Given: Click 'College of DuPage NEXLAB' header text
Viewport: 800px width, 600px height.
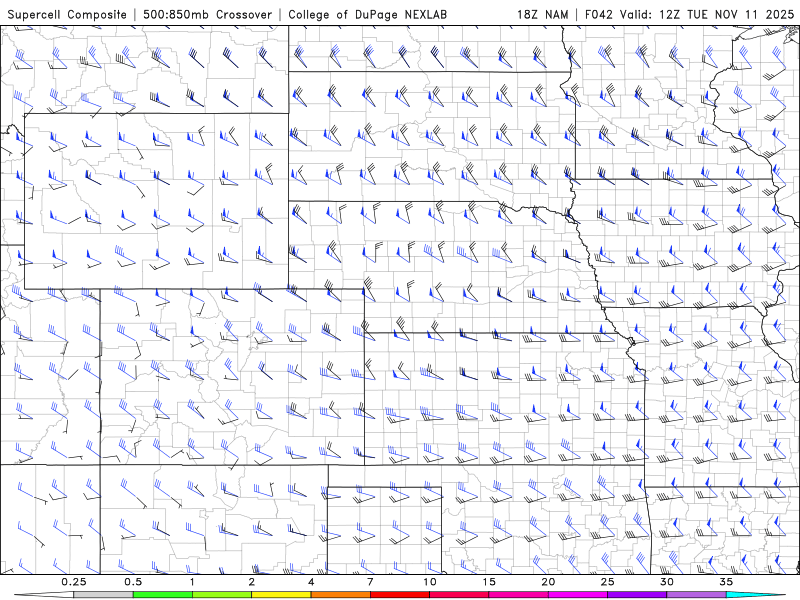Looking at the screenshot, I should point(367,14).
